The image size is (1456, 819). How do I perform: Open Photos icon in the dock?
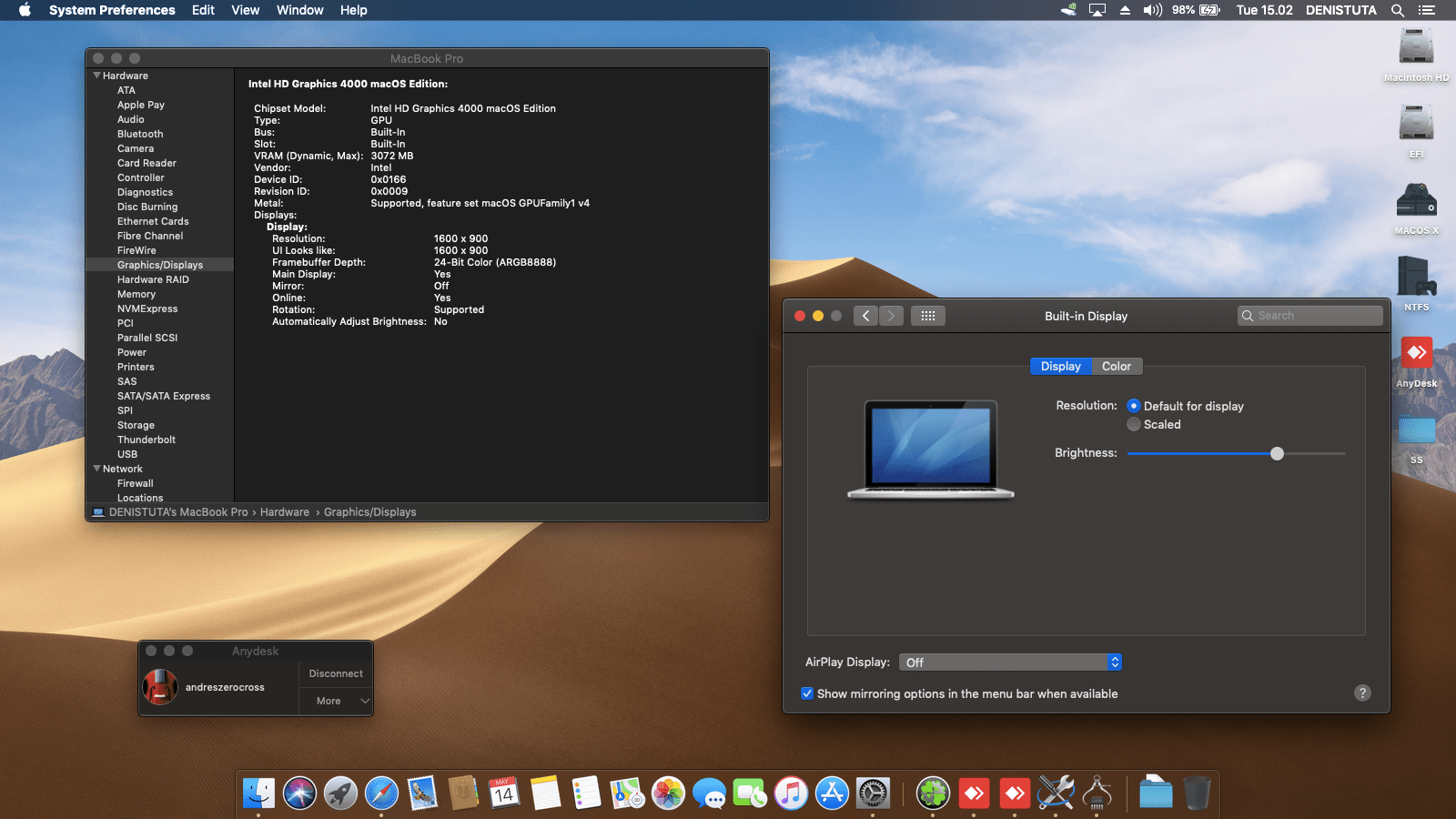pos(668,794)
